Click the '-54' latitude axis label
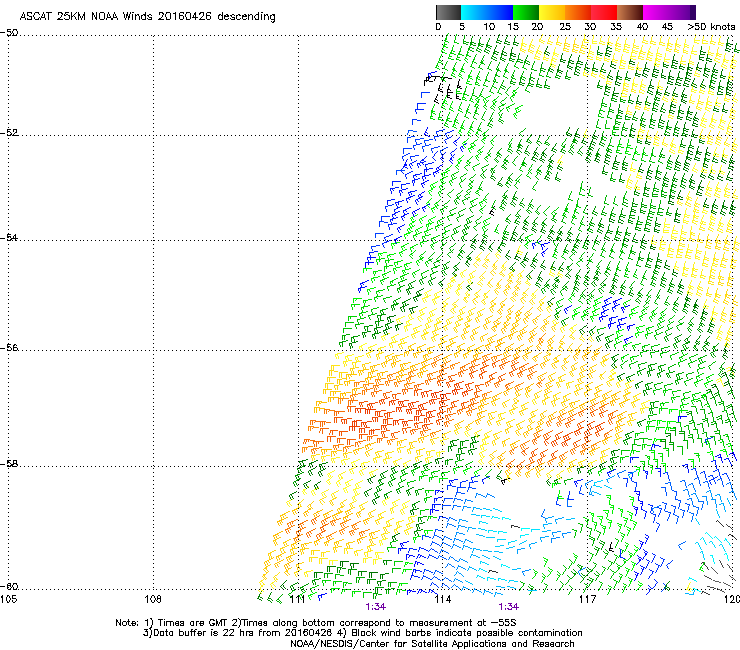Screen dimensions: 740x650 pos(9,237)
